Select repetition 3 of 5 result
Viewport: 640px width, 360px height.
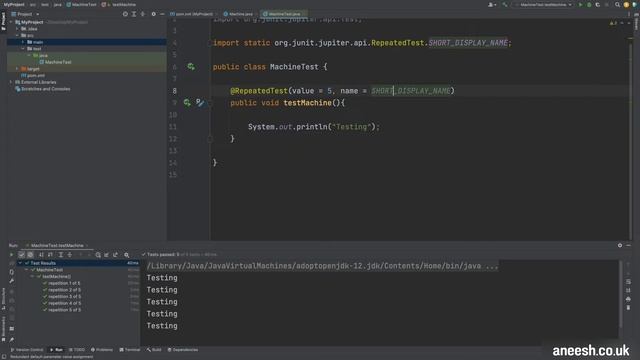click(64, 297)
